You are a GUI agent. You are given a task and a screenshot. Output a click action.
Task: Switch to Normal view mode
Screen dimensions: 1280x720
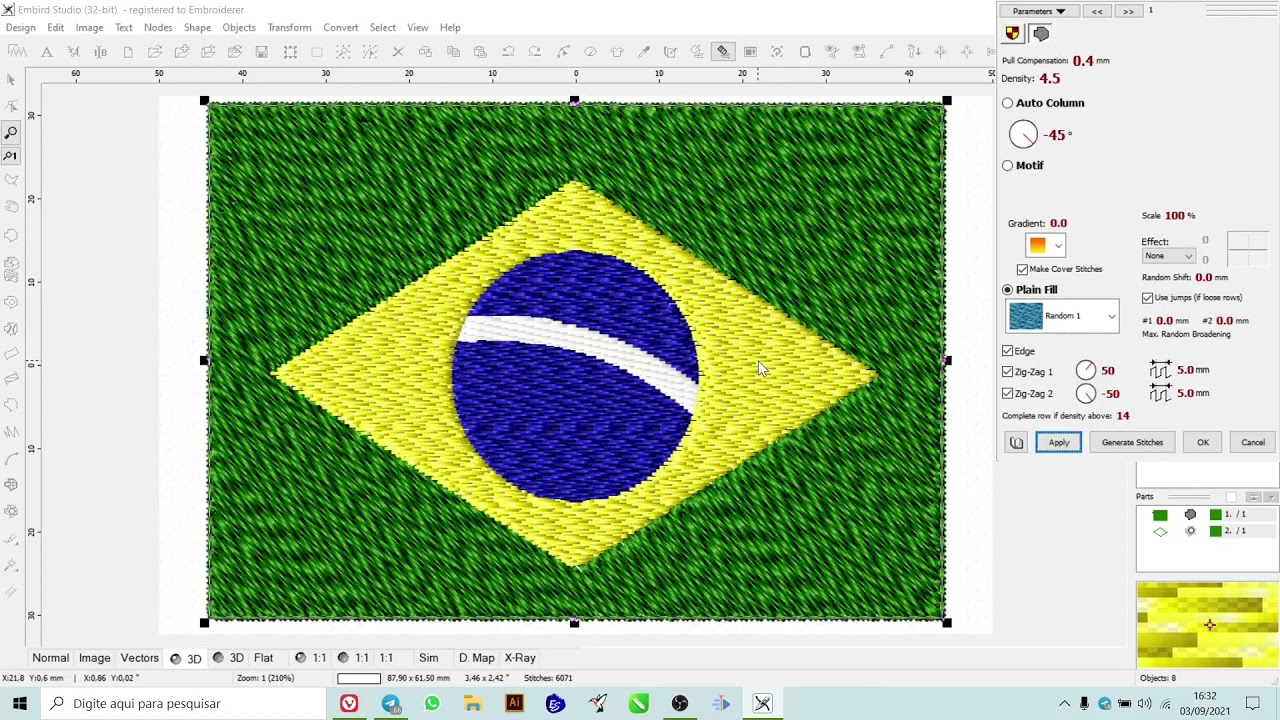click(50, 658)
